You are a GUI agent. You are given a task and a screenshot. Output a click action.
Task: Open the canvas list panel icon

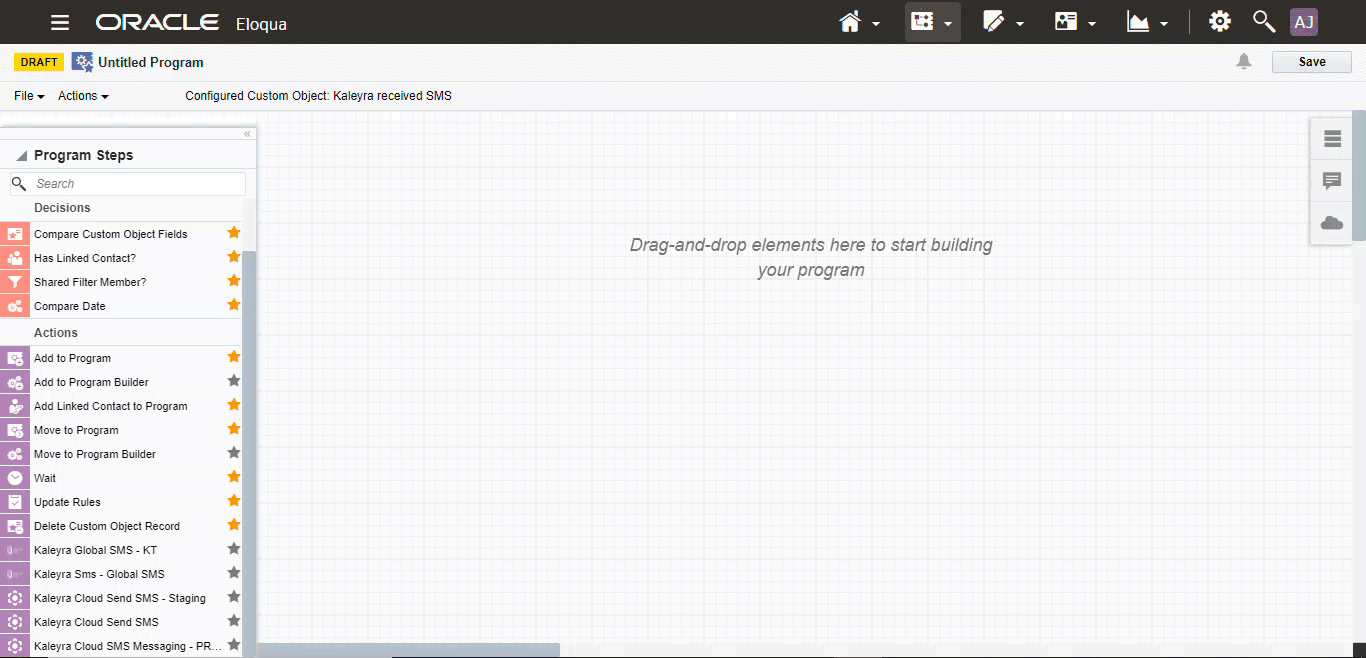coord(1332,139)
